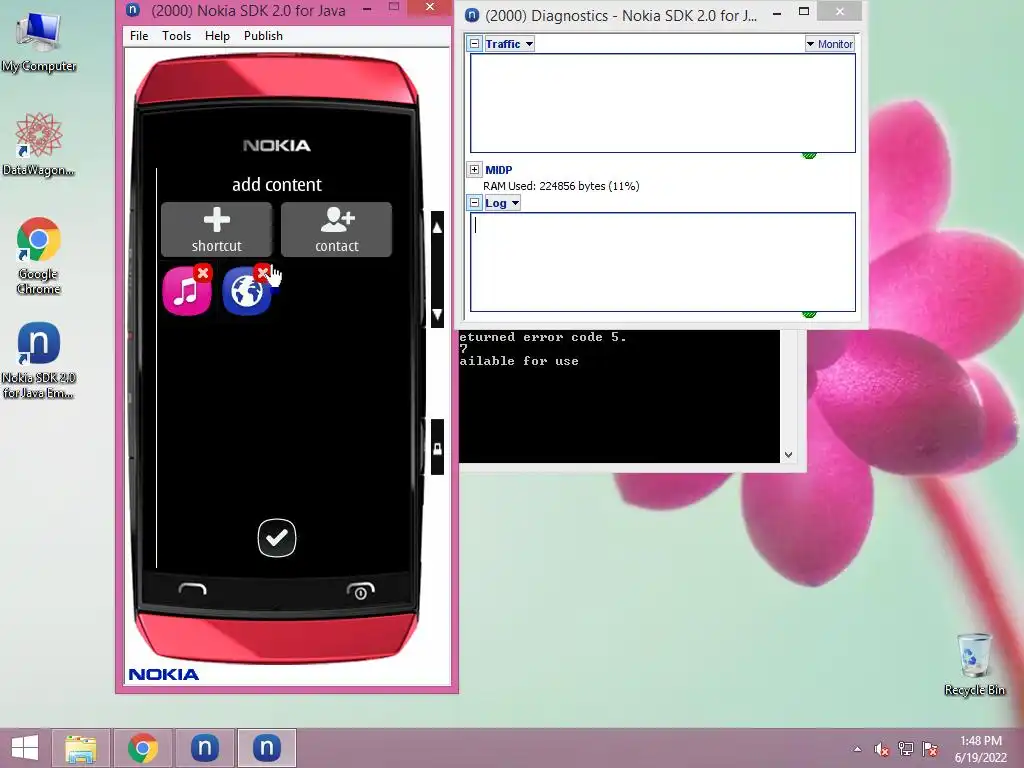
Task: Remove the music shortcut via red X
Action: tap(203, 273)
